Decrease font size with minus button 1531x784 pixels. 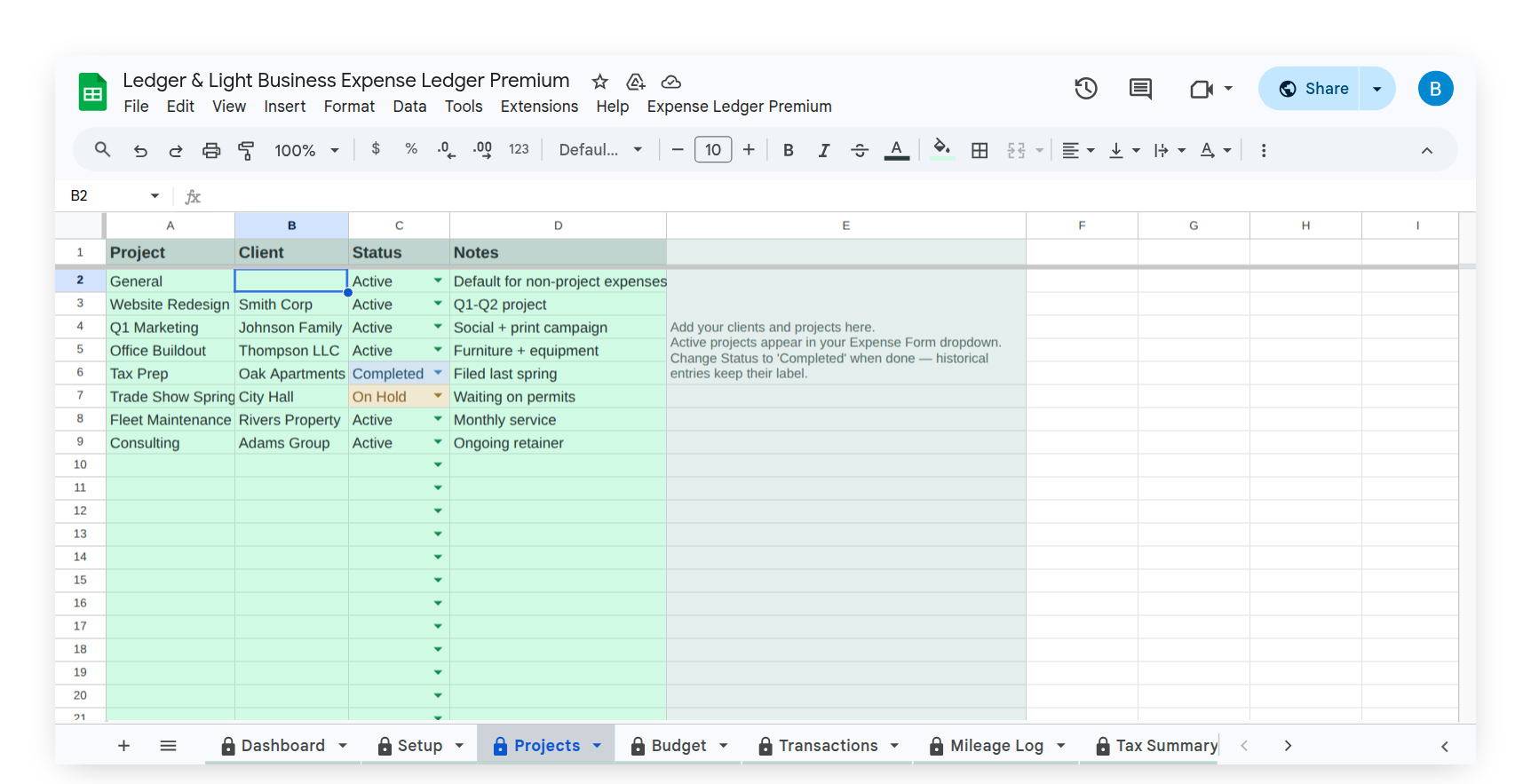point(678,150)
